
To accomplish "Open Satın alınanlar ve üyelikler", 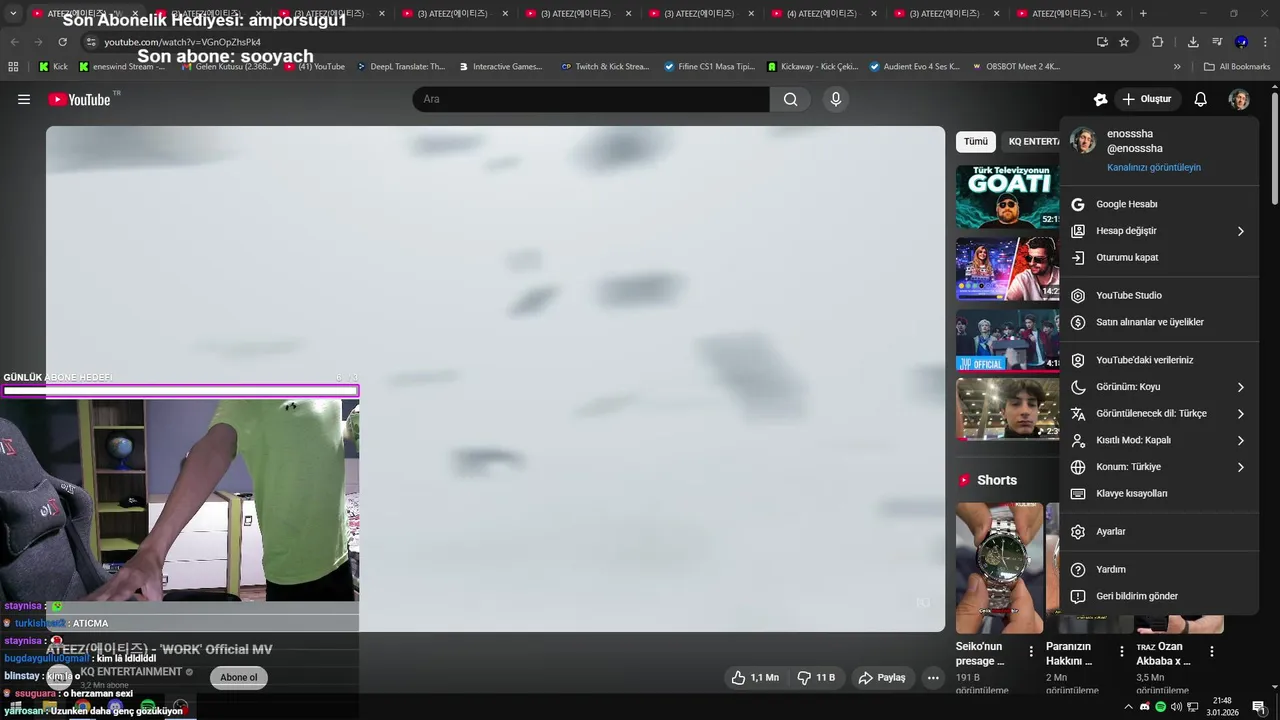I will click(1160, 322).
